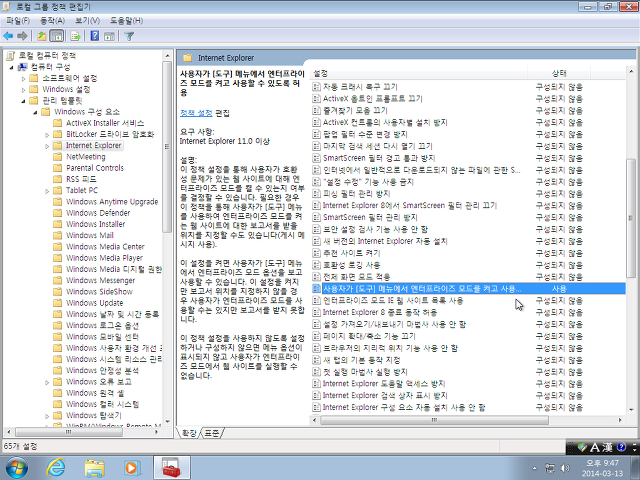Viewport: 640px width, 480px height.
Task: Show hidden tray icons arrow
Action: click(x=535, y=469)
